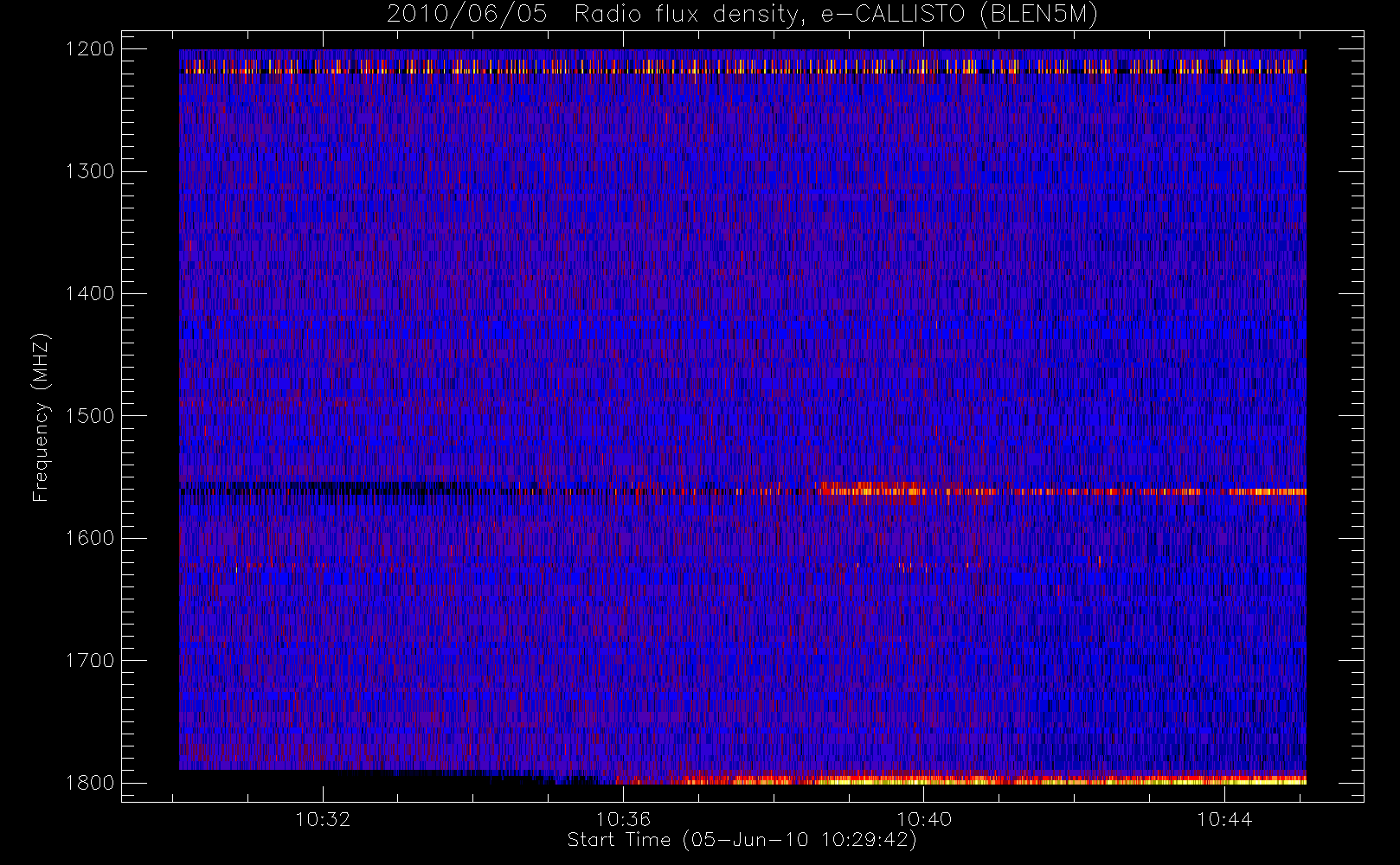Click the striped interference band near 1210 MHz
1400x865 pixels.
tap(742, 66)
